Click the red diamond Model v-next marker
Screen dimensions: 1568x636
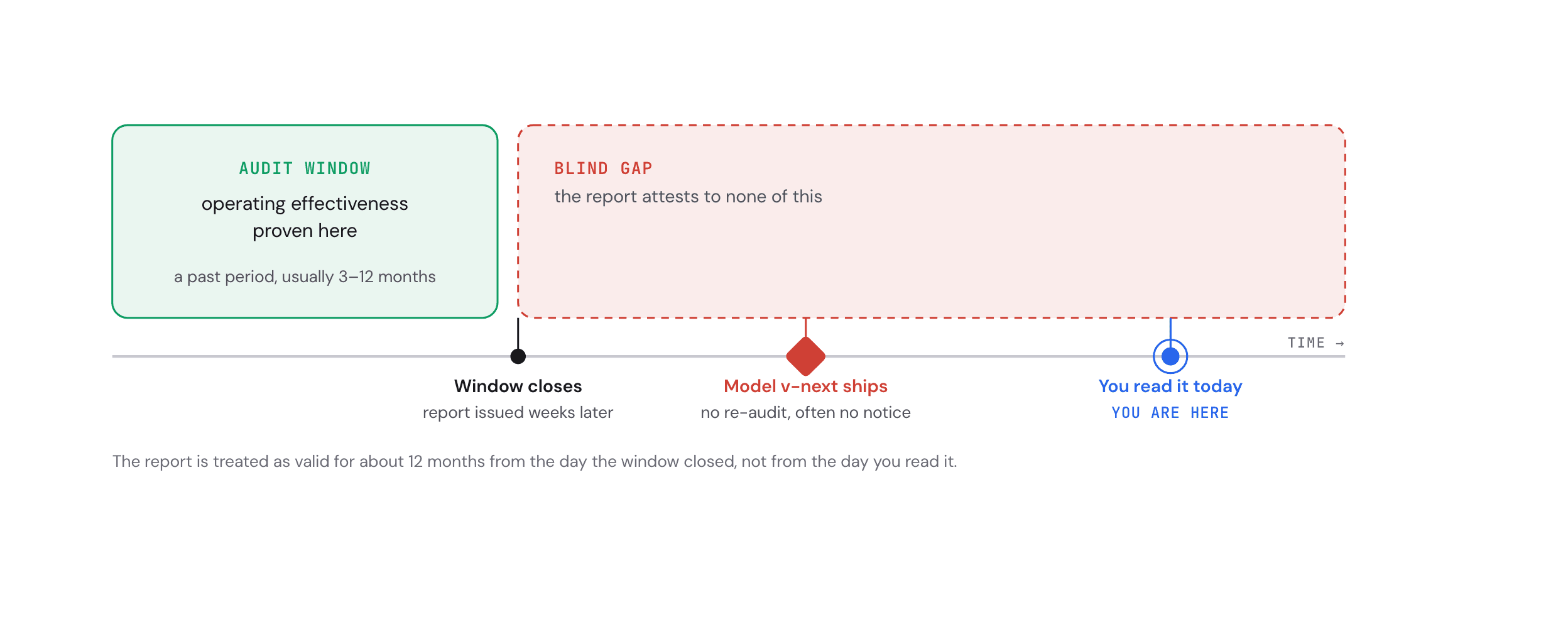click(805, 356)
